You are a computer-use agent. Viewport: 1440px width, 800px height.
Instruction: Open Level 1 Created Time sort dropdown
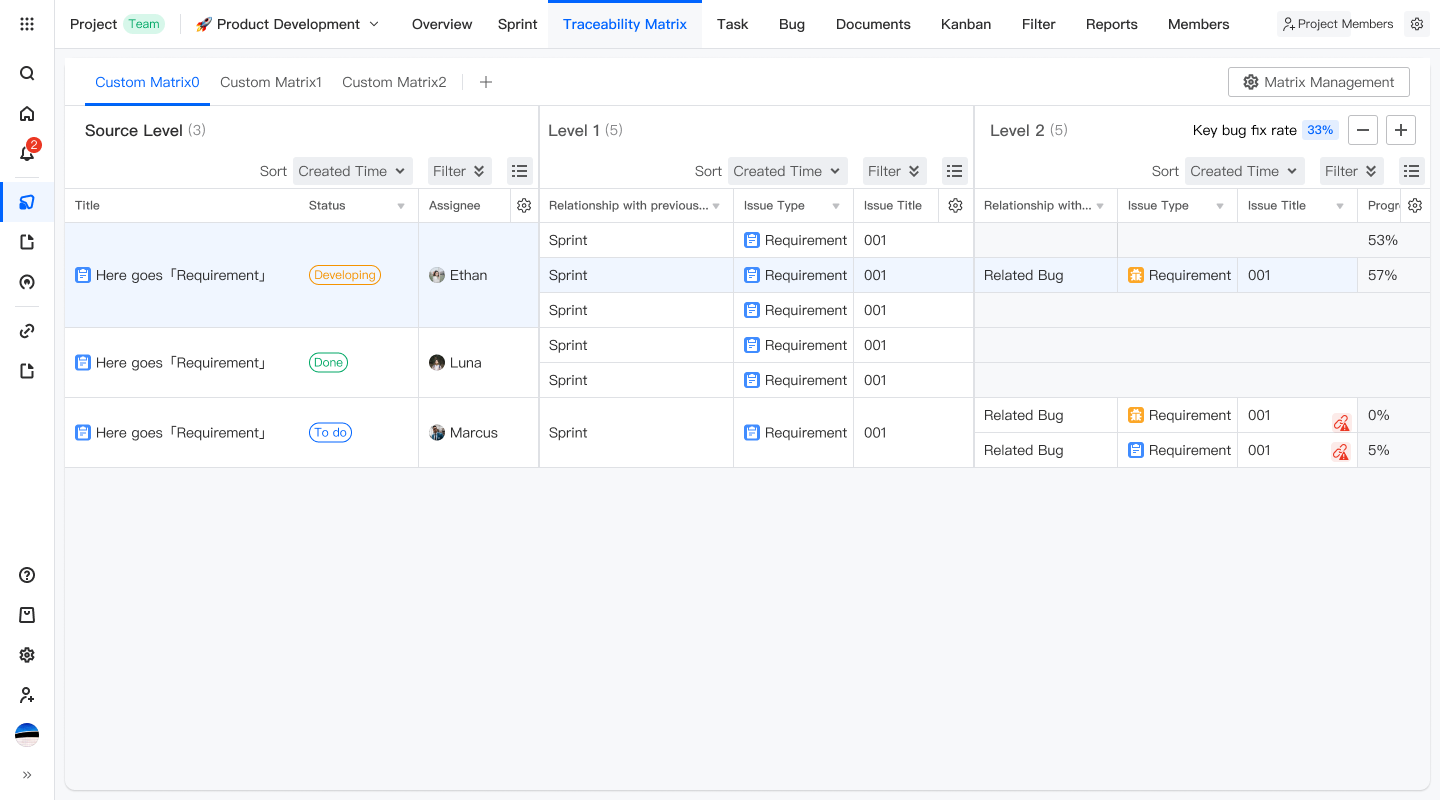tap(787, 171)
